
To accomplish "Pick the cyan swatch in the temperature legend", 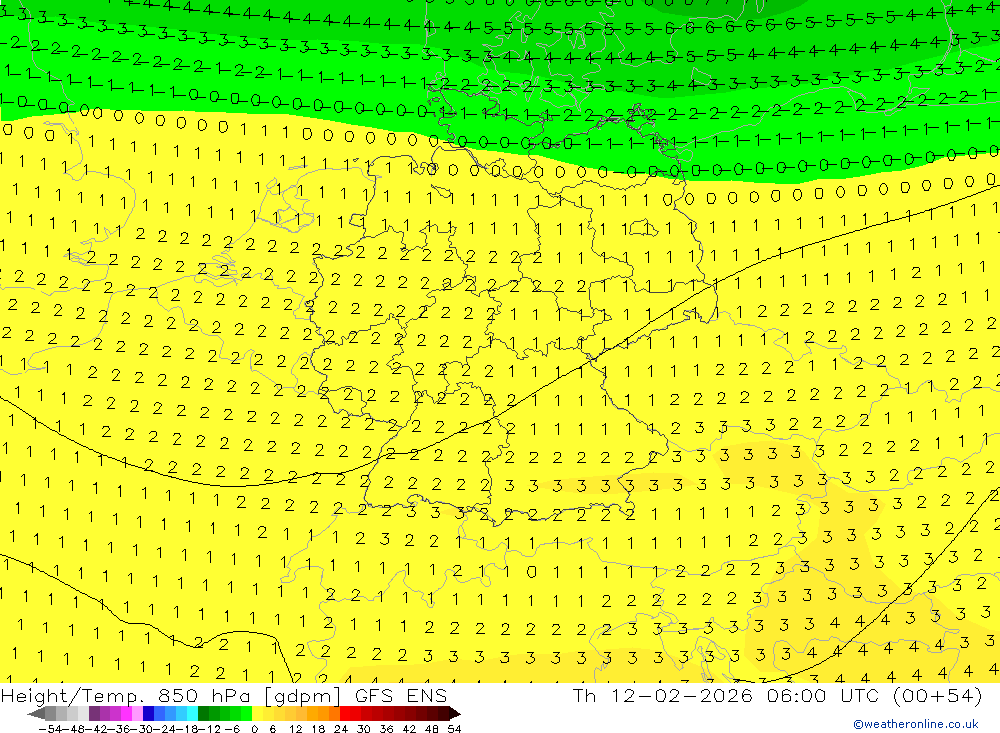I will pyautogui.click(x=192, y=714).
